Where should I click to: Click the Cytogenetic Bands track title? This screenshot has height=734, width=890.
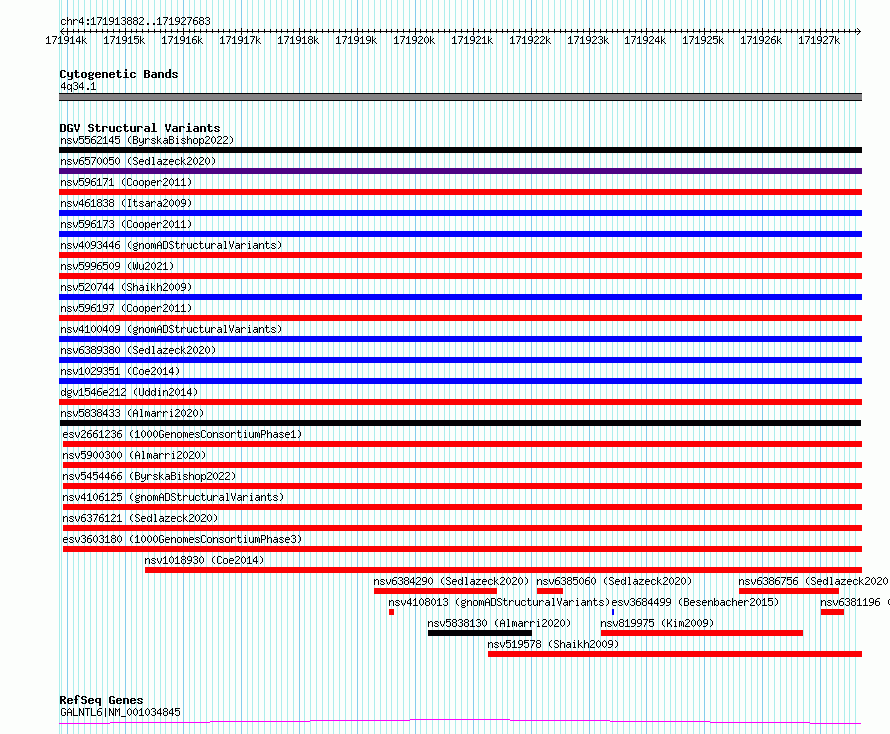[x=119, y=74]
